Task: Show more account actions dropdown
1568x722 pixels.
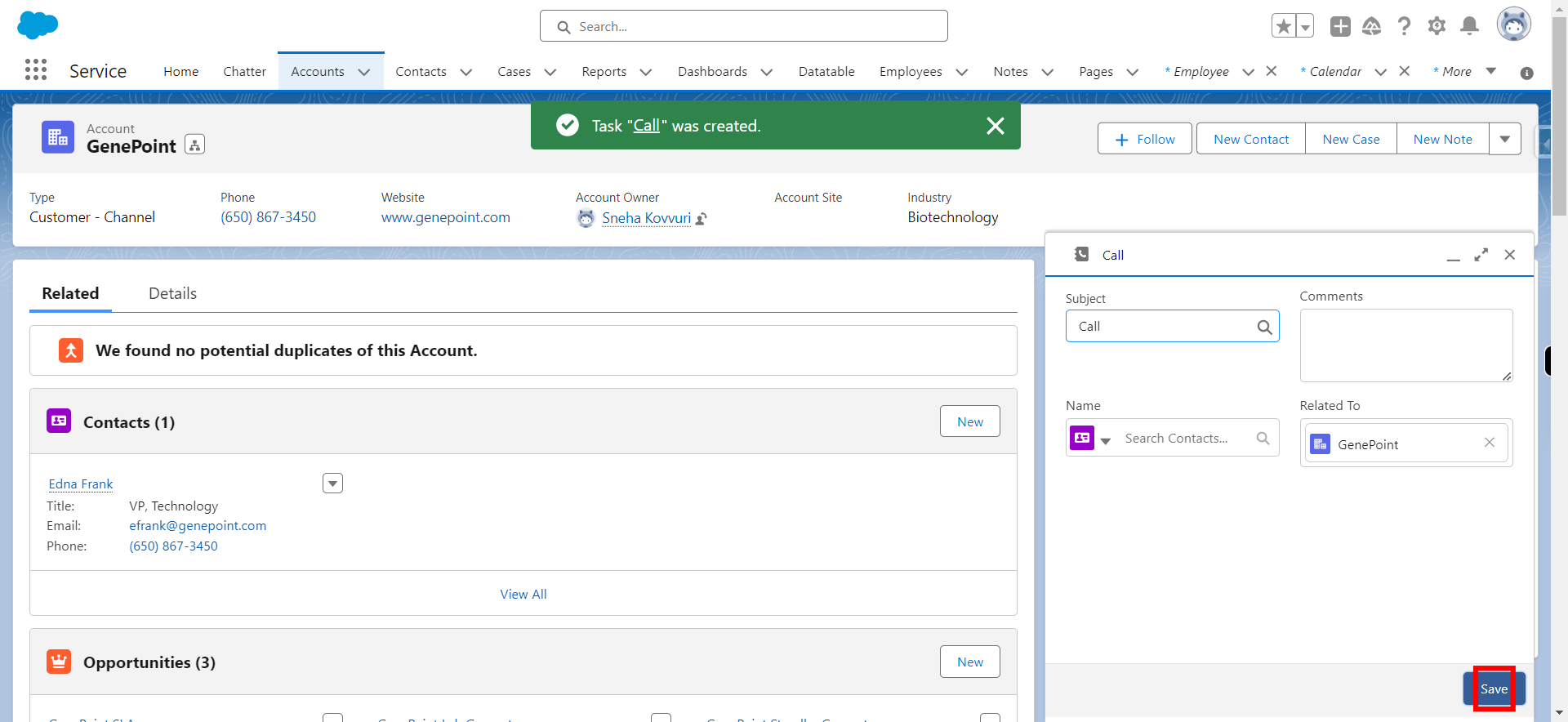Action: pos(1505,139)
